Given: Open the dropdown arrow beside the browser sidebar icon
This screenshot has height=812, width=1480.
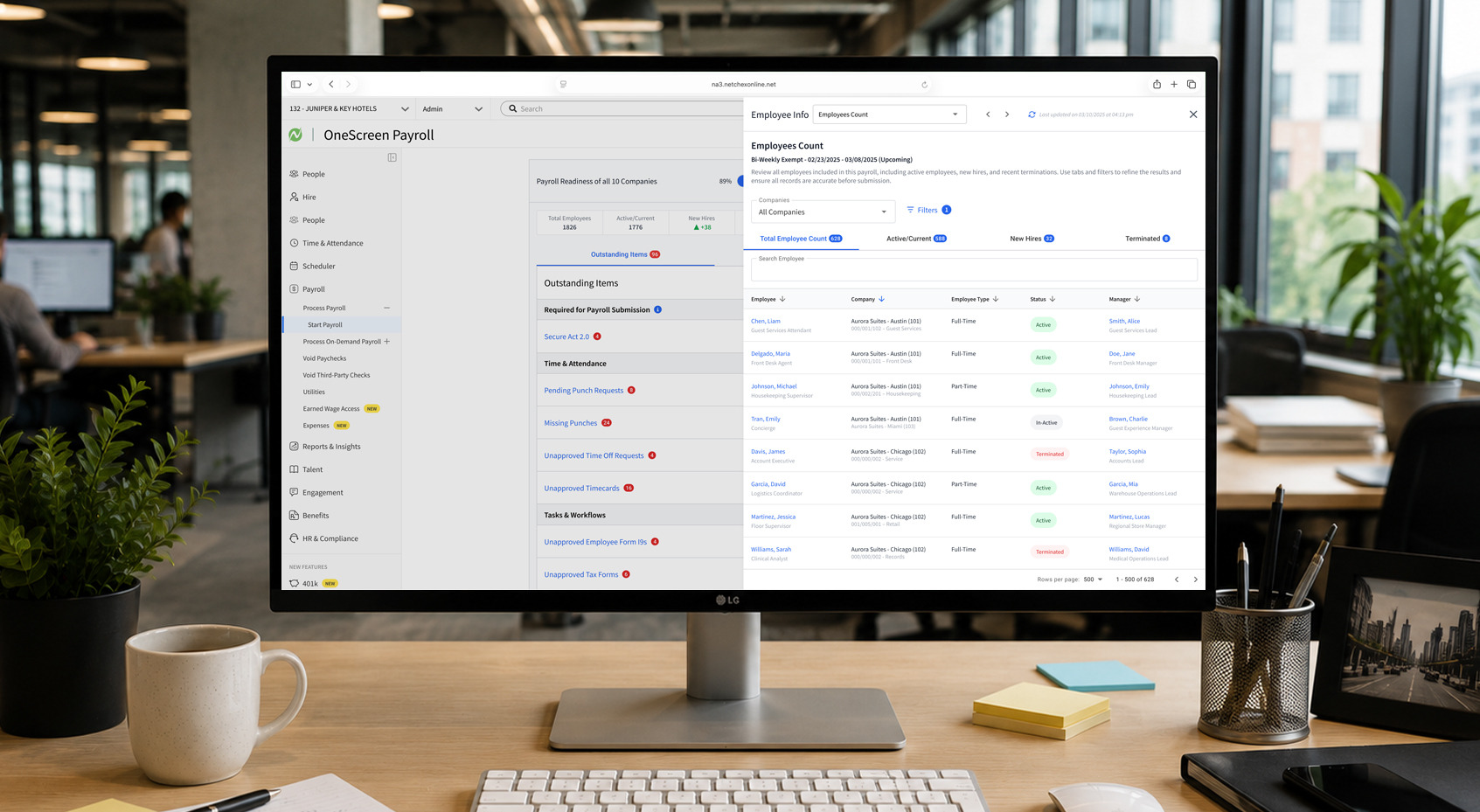Looking at the screenshot, I should point(309,85).
